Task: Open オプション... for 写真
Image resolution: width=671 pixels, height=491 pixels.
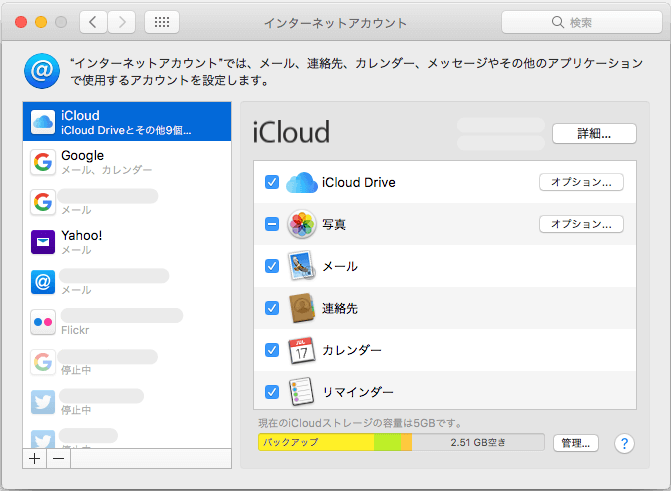Action: coord(581,224)
